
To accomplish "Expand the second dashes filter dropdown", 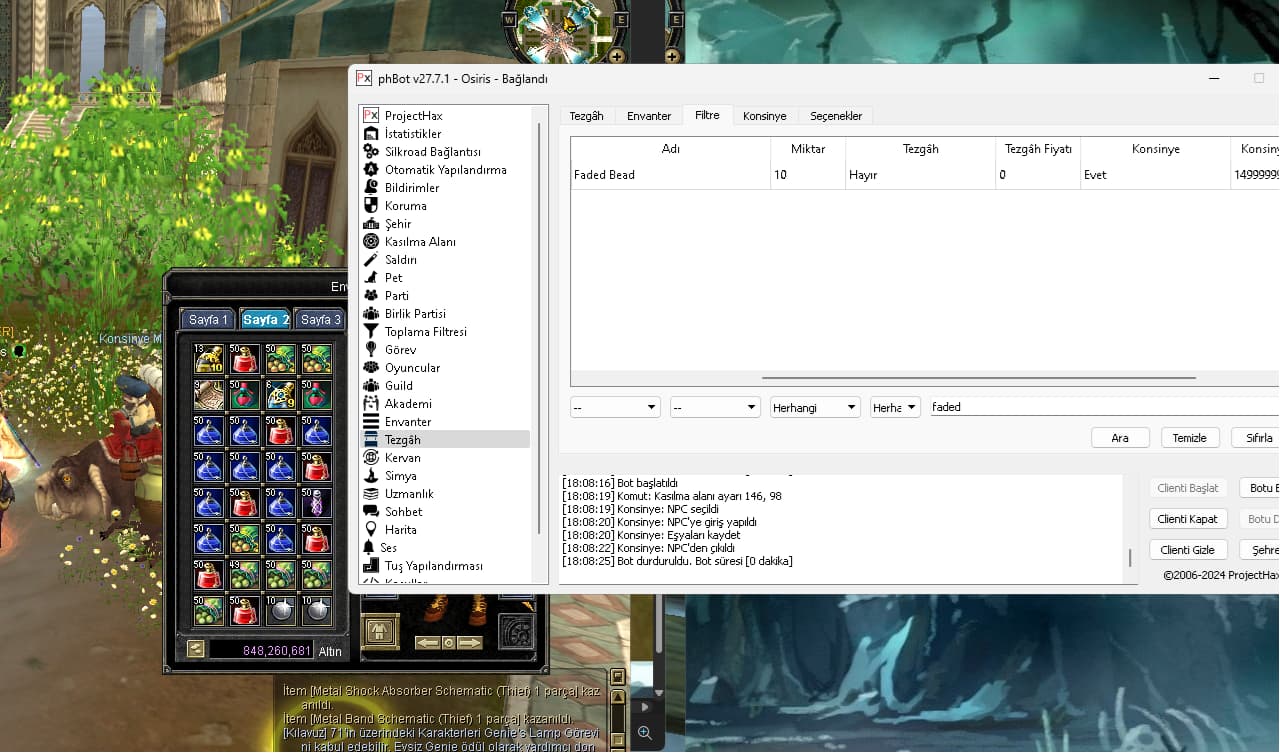I will 715,407.
